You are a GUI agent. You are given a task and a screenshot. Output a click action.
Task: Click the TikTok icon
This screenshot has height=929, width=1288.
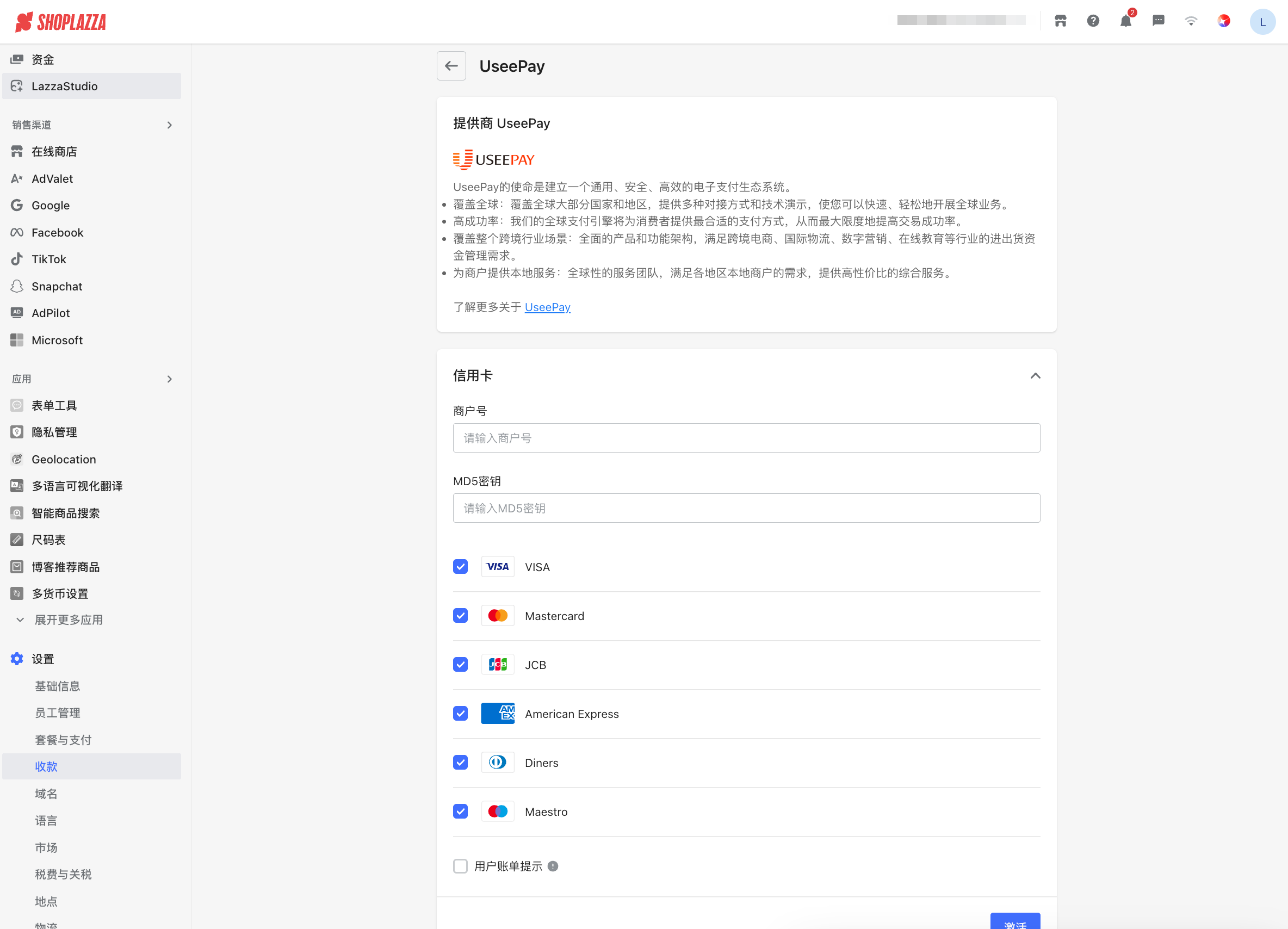[x=17, y=259]
